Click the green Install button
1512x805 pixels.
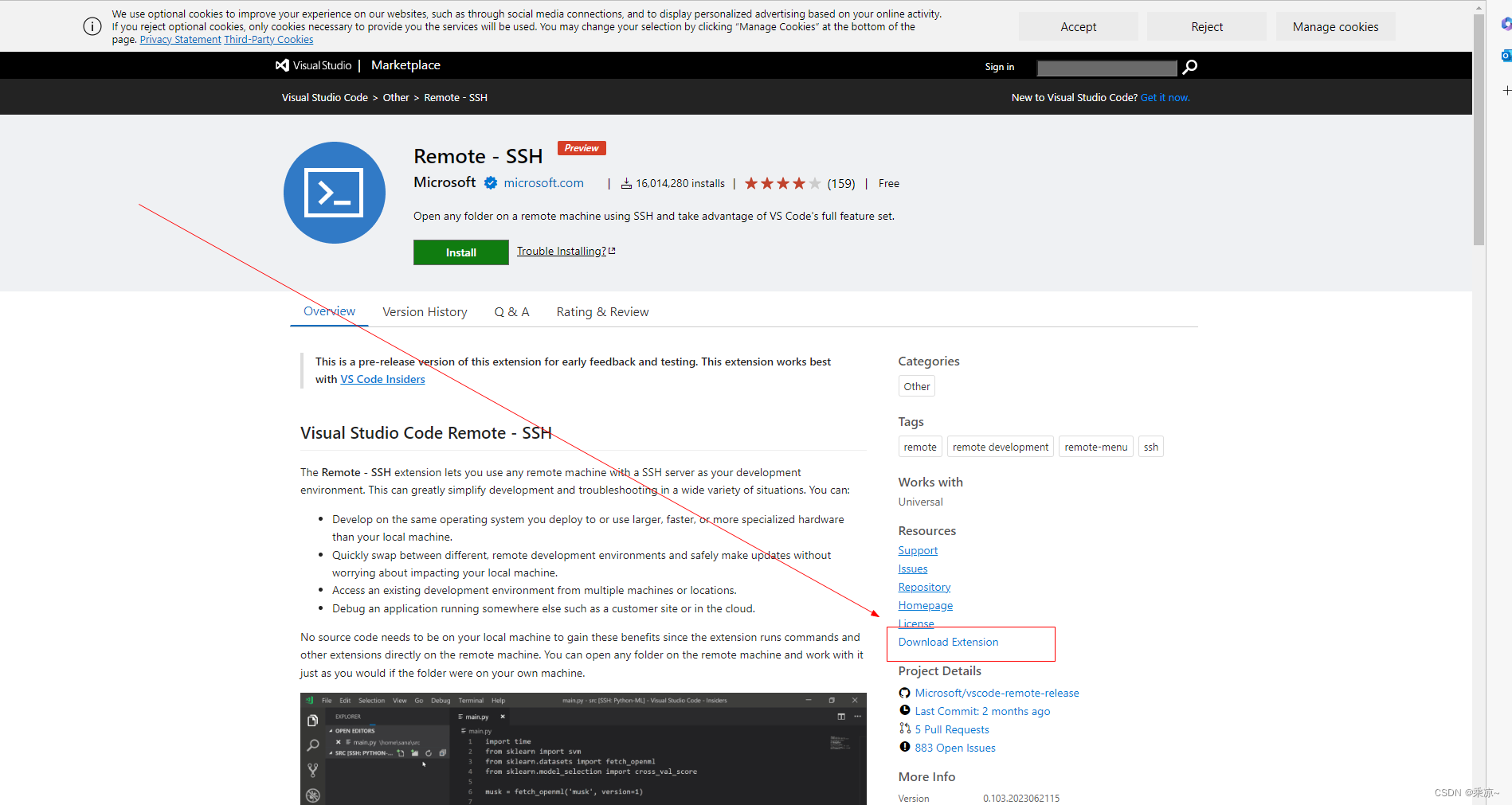pyautogui.click(x=460, y=252)
